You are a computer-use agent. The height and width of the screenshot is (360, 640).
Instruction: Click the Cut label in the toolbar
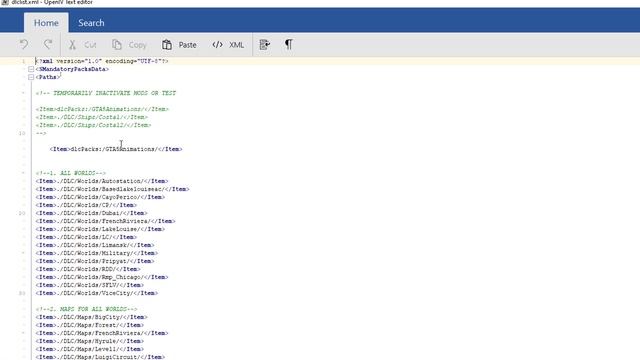90,45
